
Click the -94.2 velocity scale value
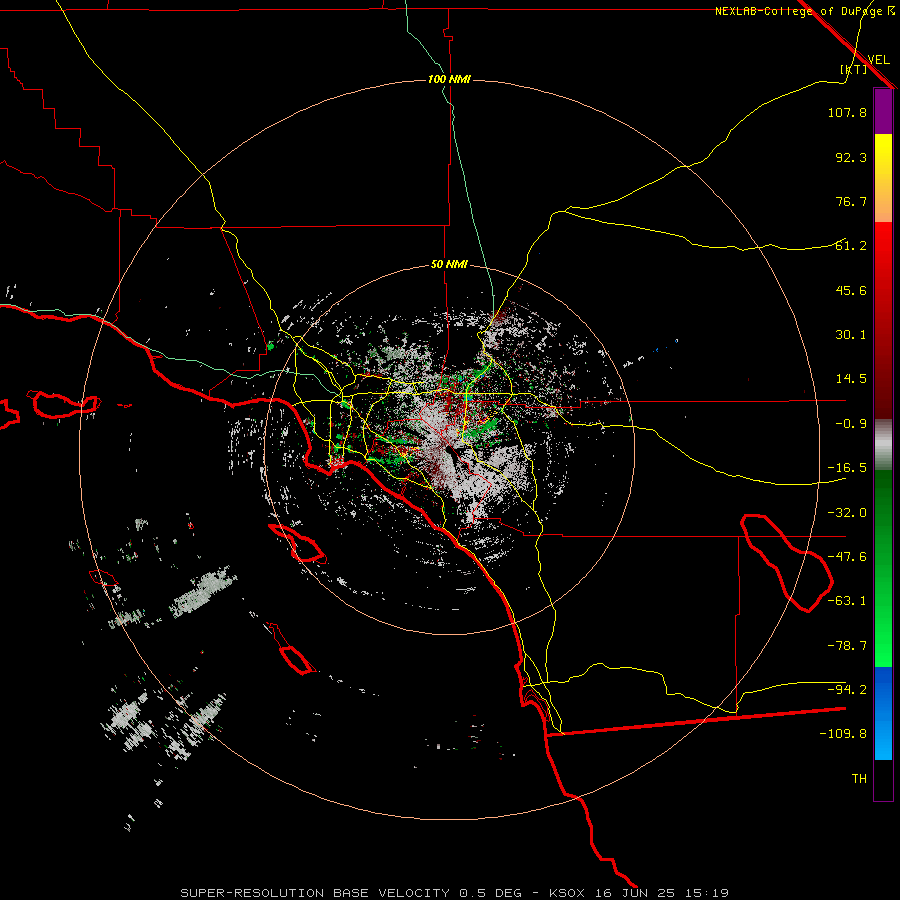tap(847, 689)
